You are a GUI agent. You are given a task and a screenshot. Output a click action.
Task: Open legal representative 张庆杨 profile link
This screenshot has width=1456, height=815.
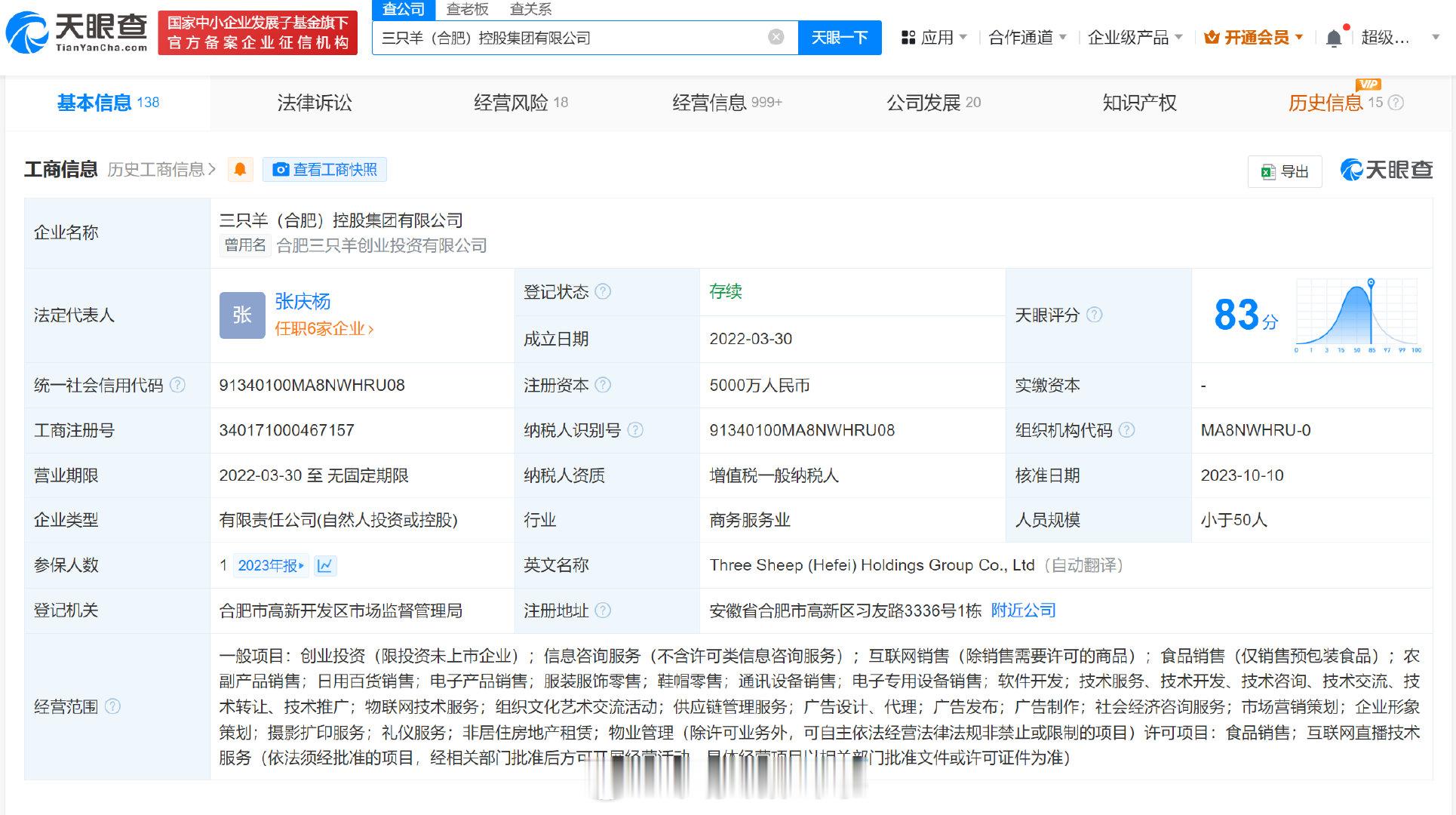[303, 302]
